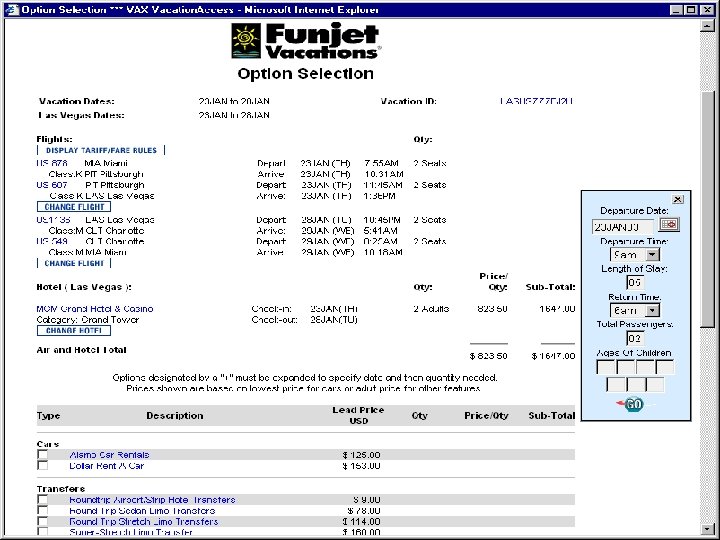
Task: Tick Round Trip Stretch Limo Transfers checkbox
Action: 42,521
